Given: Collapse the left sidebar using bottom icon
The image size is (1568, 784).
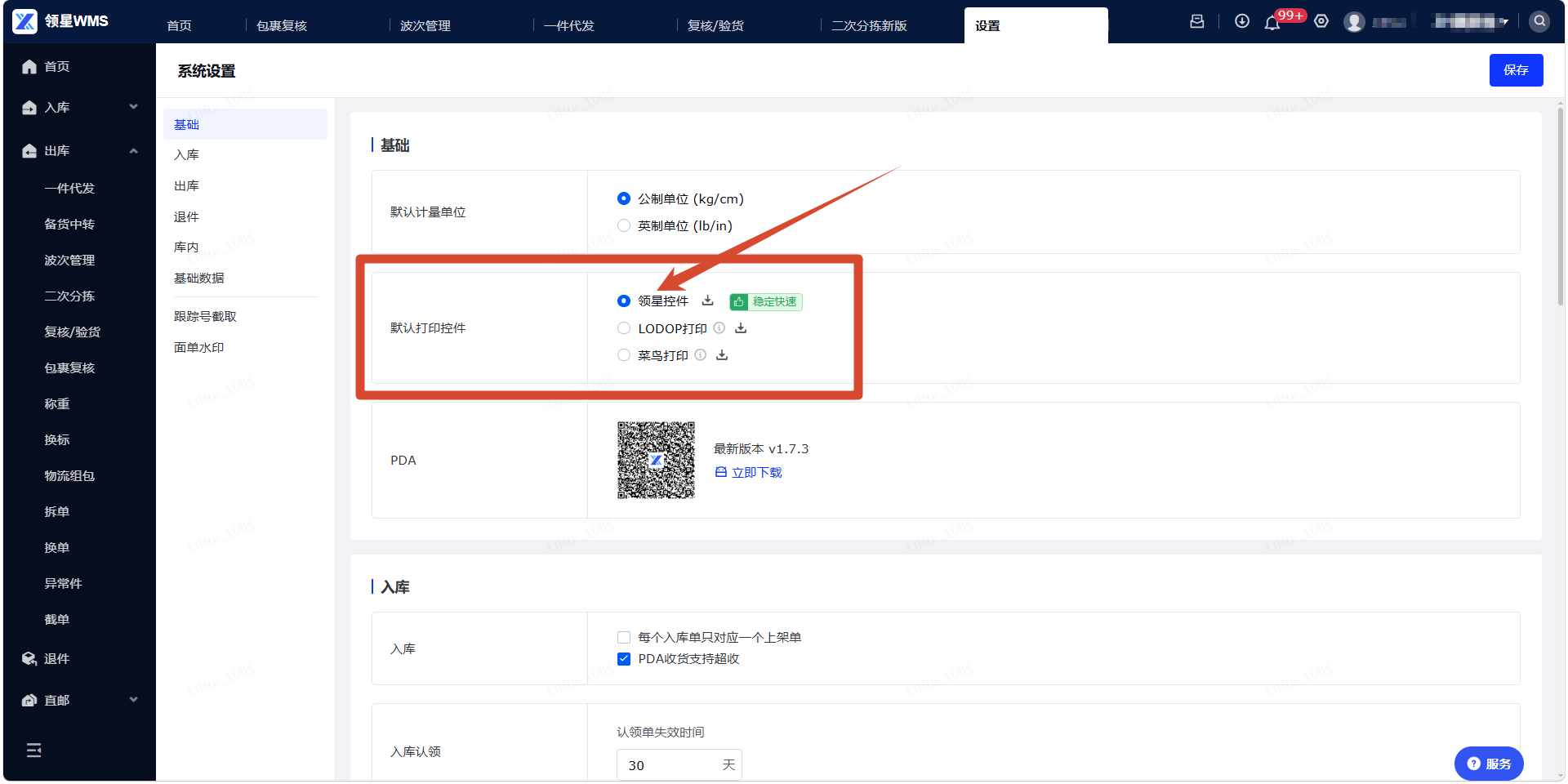Looking at the screenshot, I should [33, 751].
